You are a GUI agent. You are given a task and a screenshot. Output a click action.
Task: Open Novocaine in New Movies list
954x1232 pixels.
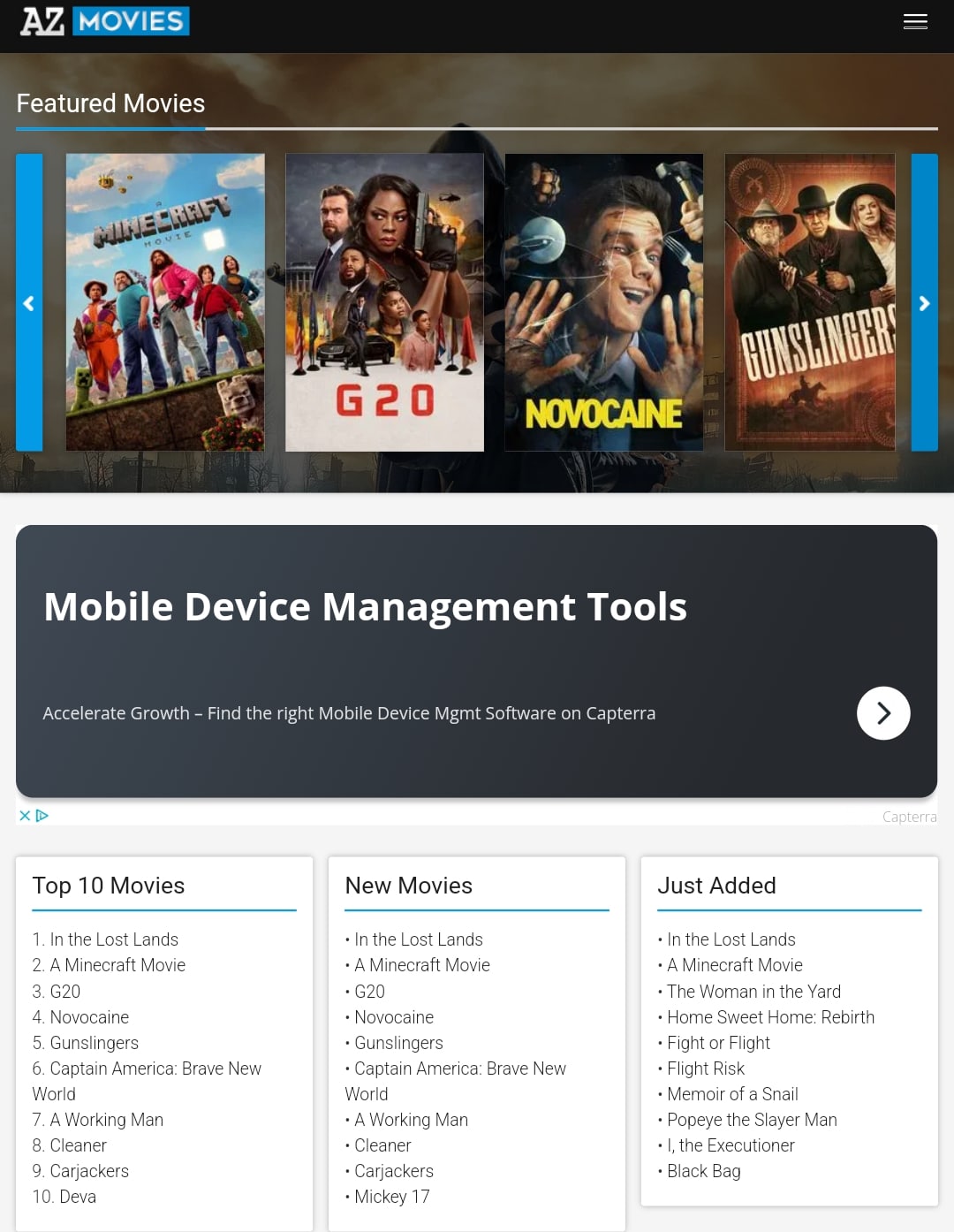click(394, 1017)
